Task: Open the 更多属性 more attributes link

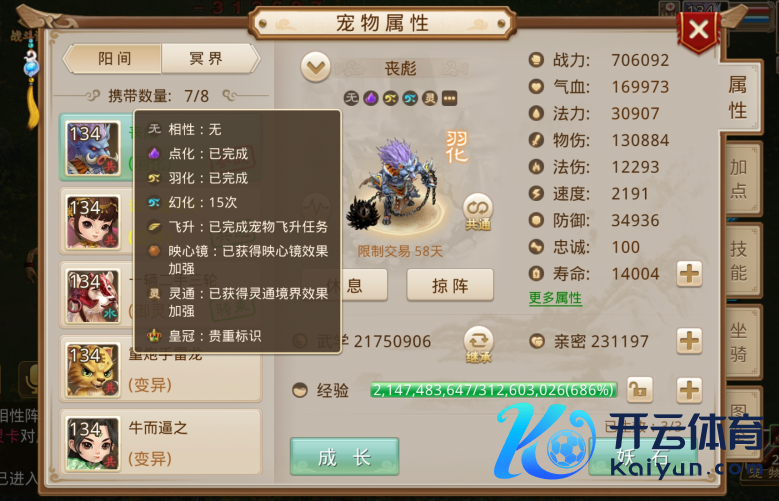Action: (555, 298)
